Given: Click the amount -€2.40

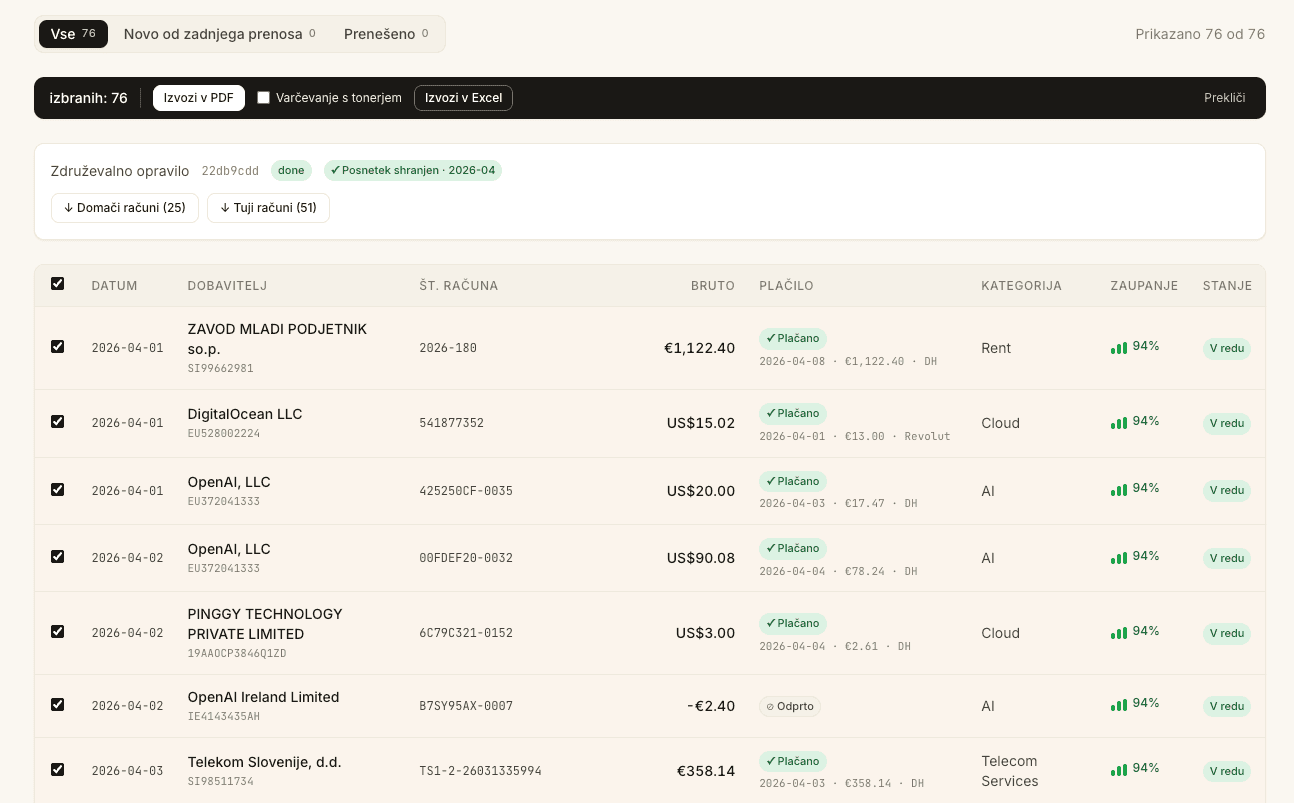Looking at the screenshot, I should pos(711,706).
